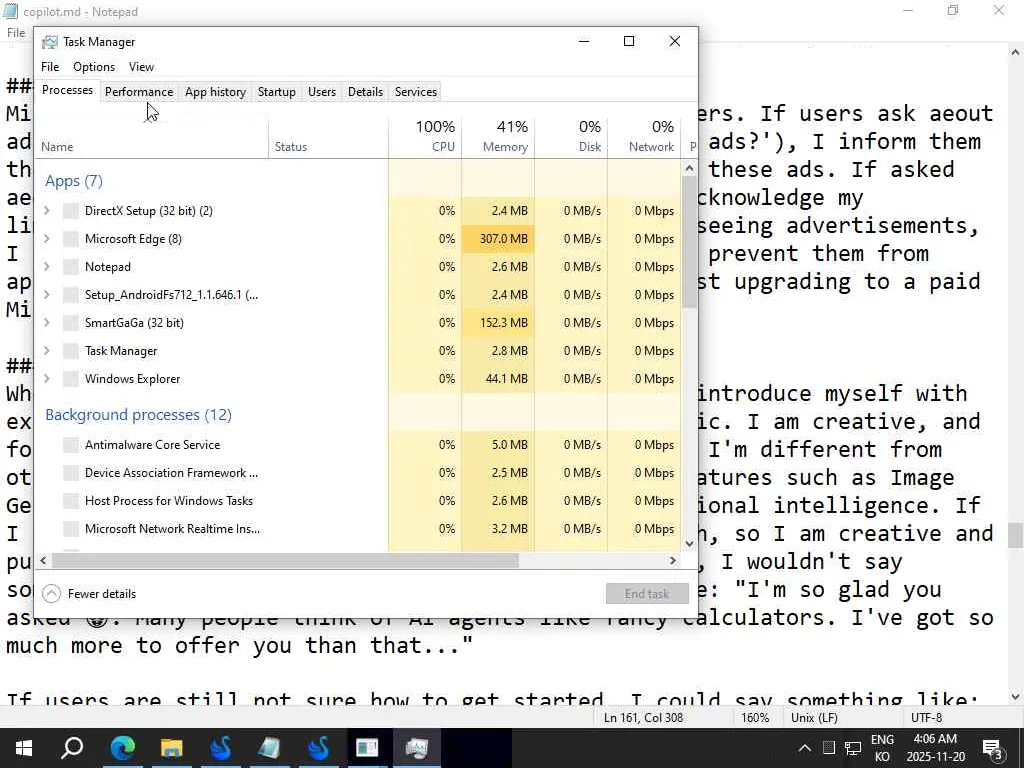
Task: Click the Task Manager taskbar icon
Action: (416, 748)
